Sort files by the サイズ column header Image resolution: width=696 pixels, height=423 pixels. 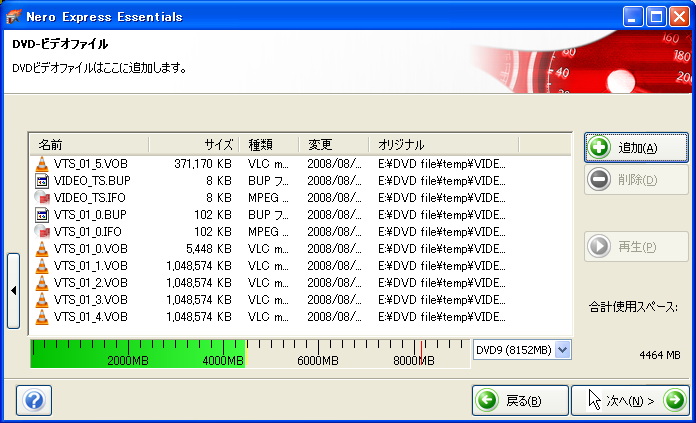194,144
